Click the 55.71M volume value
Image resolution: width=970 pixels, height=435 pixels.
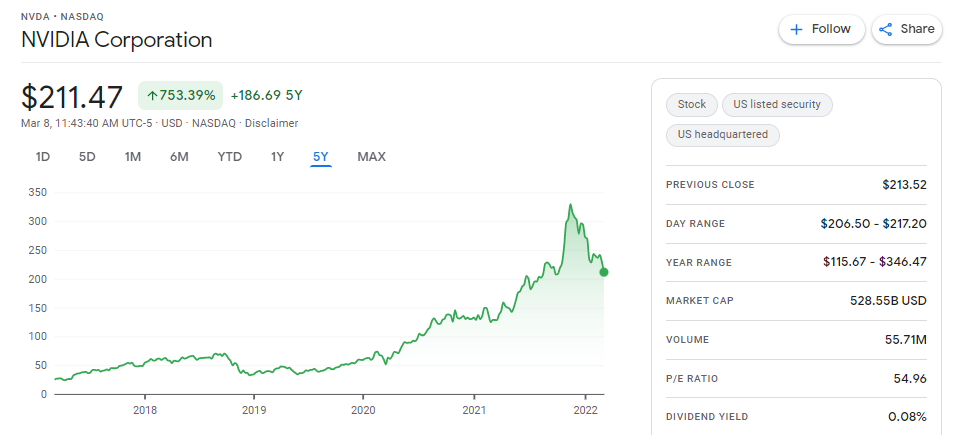(x=906, y=340)
